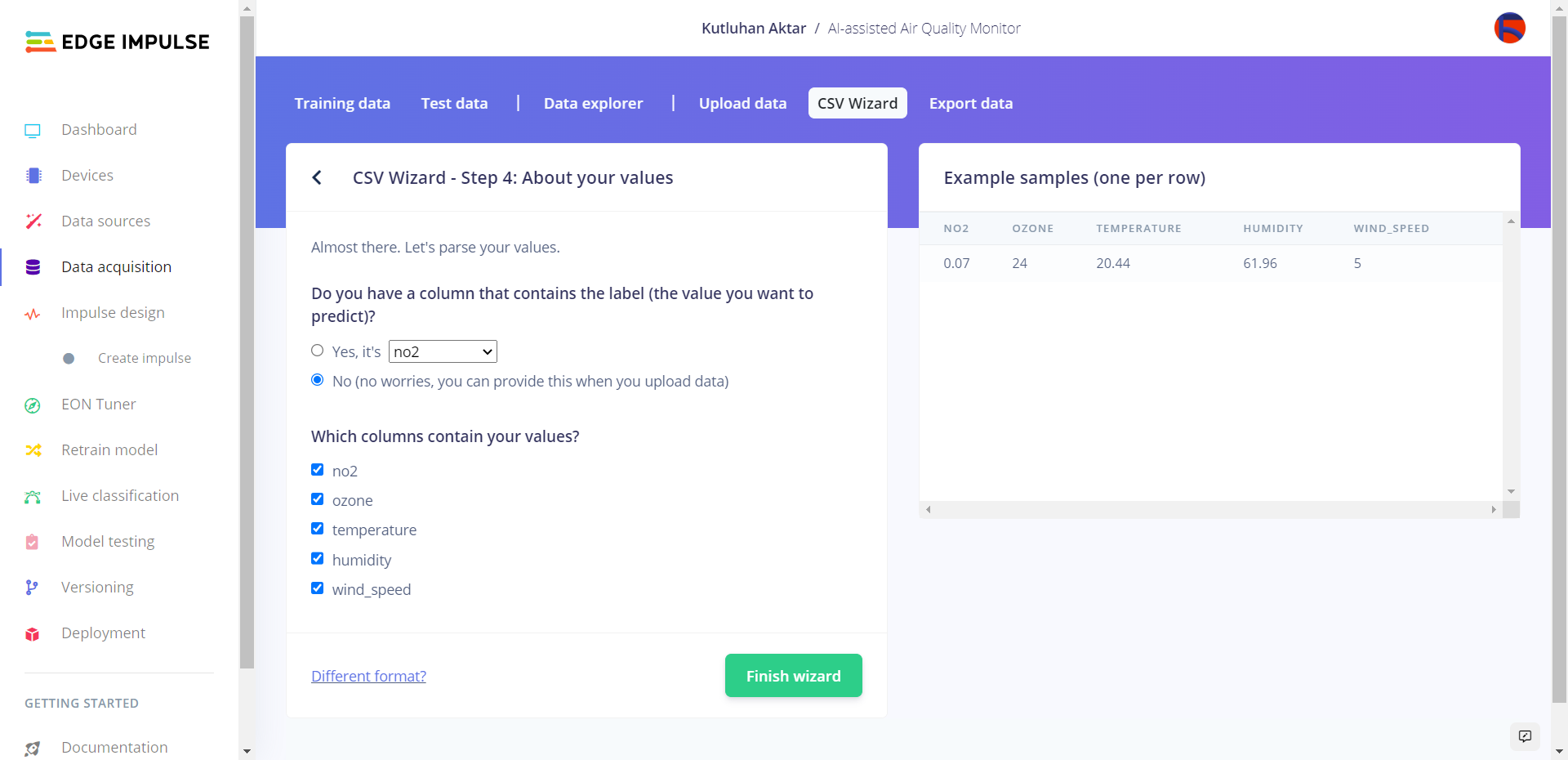1568x760 pixels.
Task: Click the Deployment box icon
Action: tap(33, 634)
